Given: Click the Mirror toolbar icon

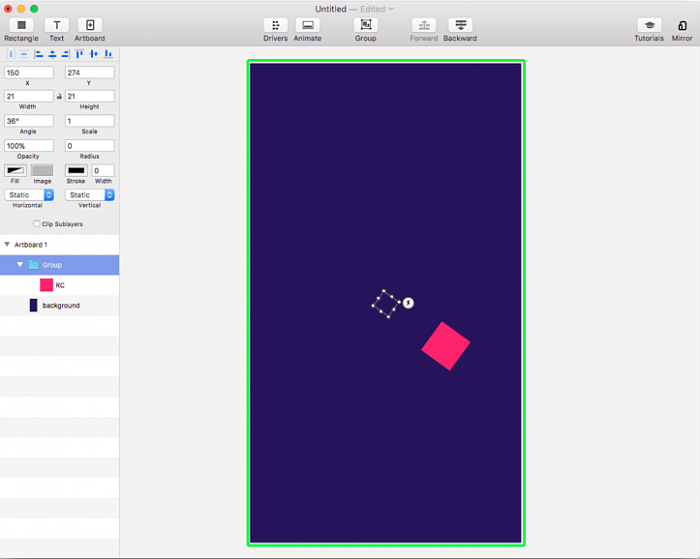Looking at the screenshot, I should click(x=682, y=25).
